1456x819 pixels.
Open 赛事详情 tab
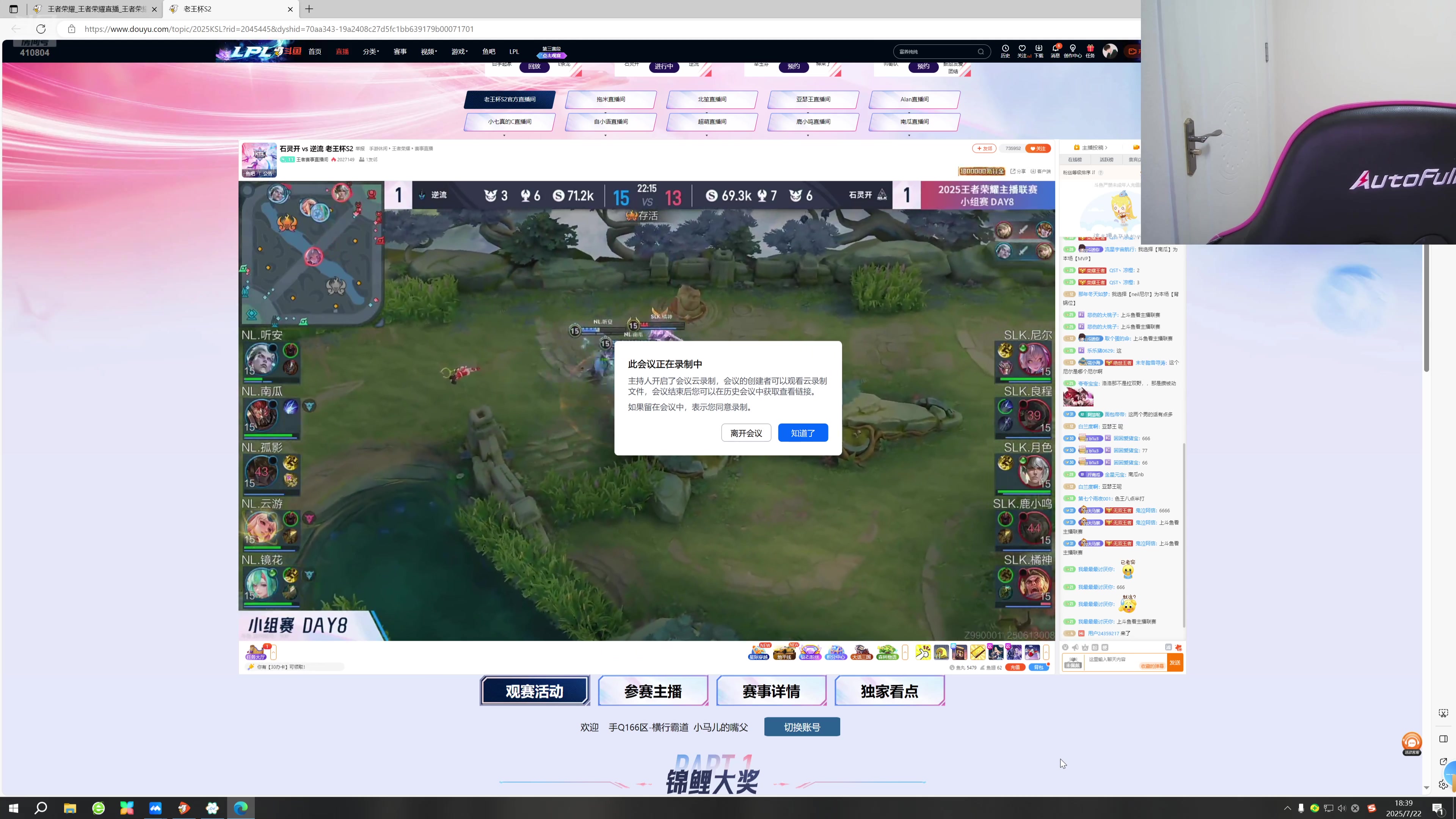[772, 691]
